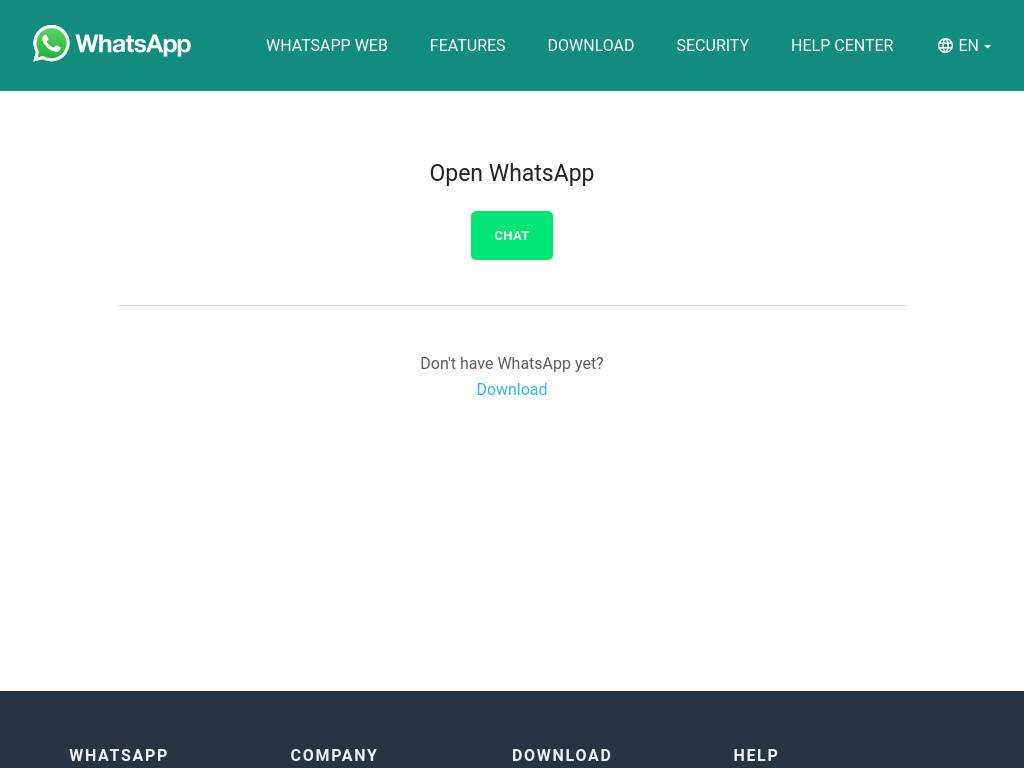
Task: Click 'Don't have WhatsApp yet?' text
Action: coord(512,363)
